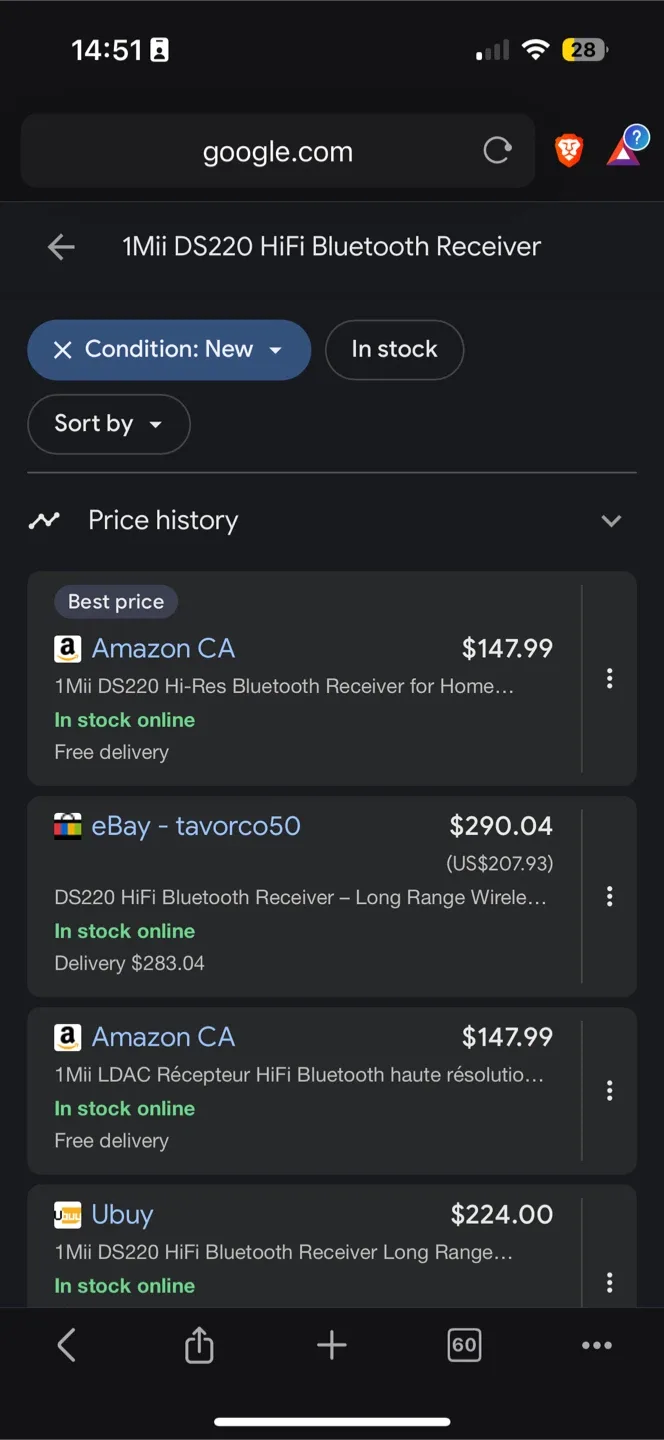Image resolution: width=664 pixels, height=1440 pixels.
Task: Open the Ubuy store link
Action: (122, 1214)
